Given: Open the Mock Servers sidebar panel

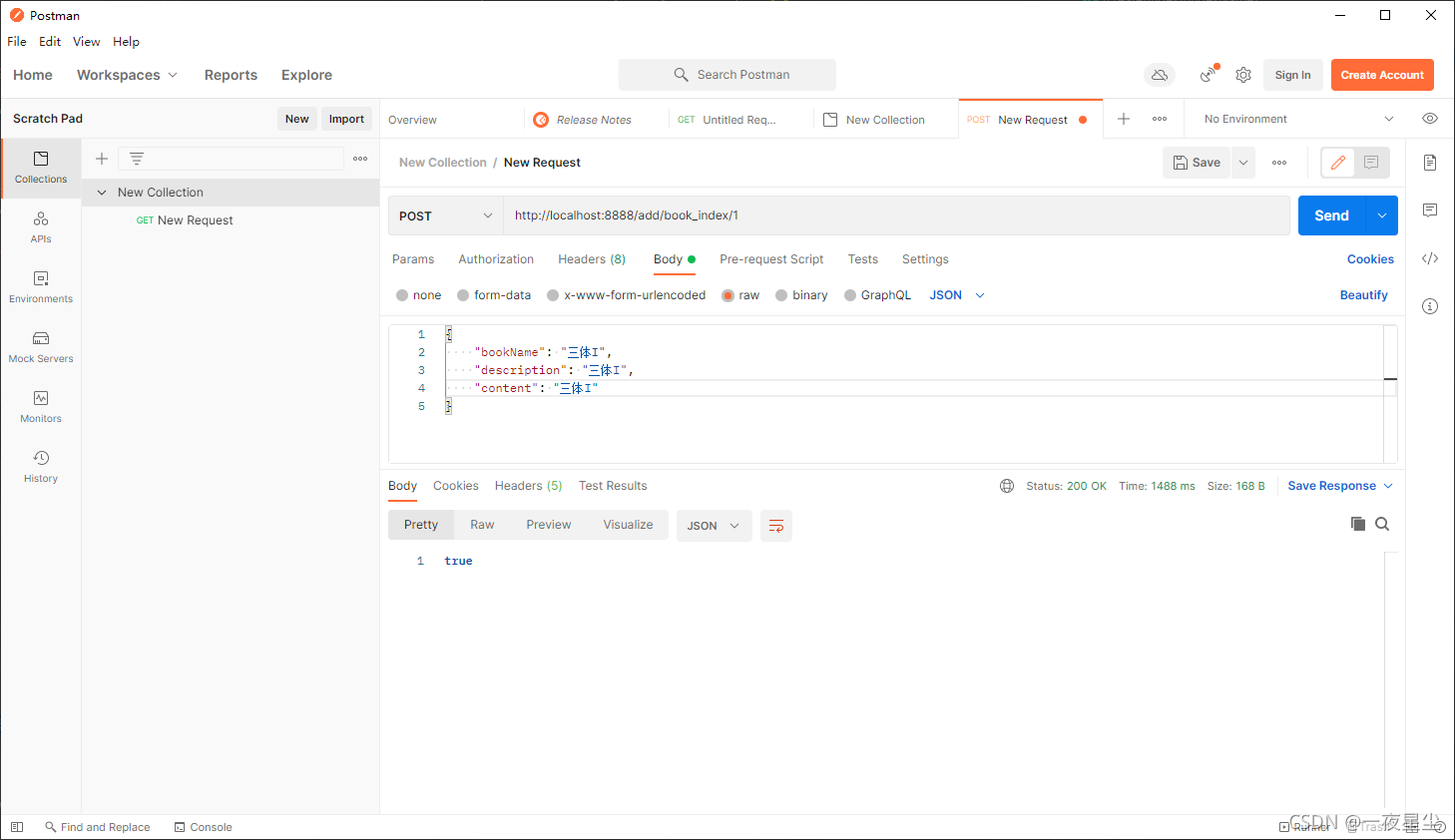Looking at the screenshot, I should coord(41,347).
